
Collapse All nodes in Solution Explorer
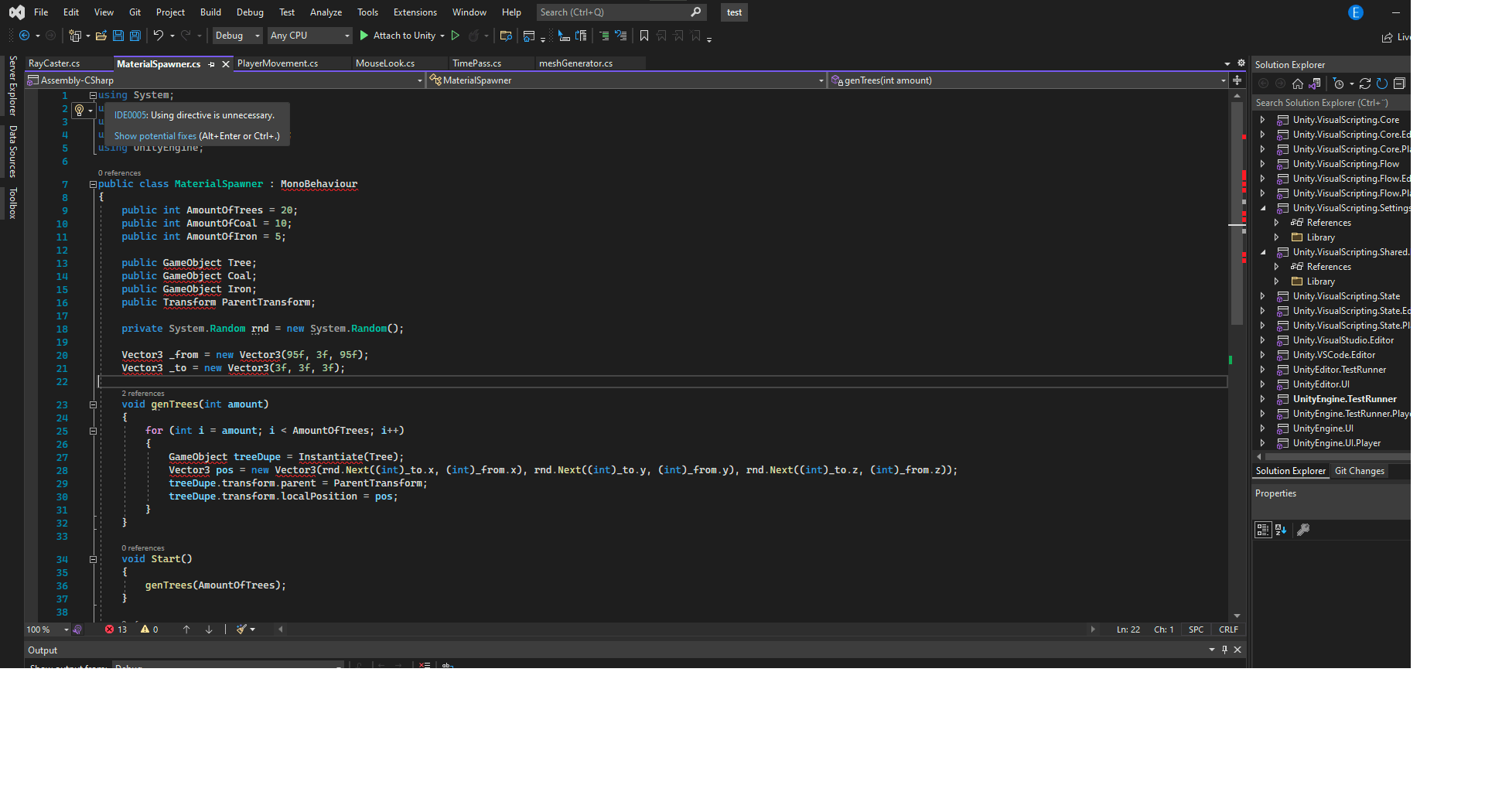point(1400,83)
